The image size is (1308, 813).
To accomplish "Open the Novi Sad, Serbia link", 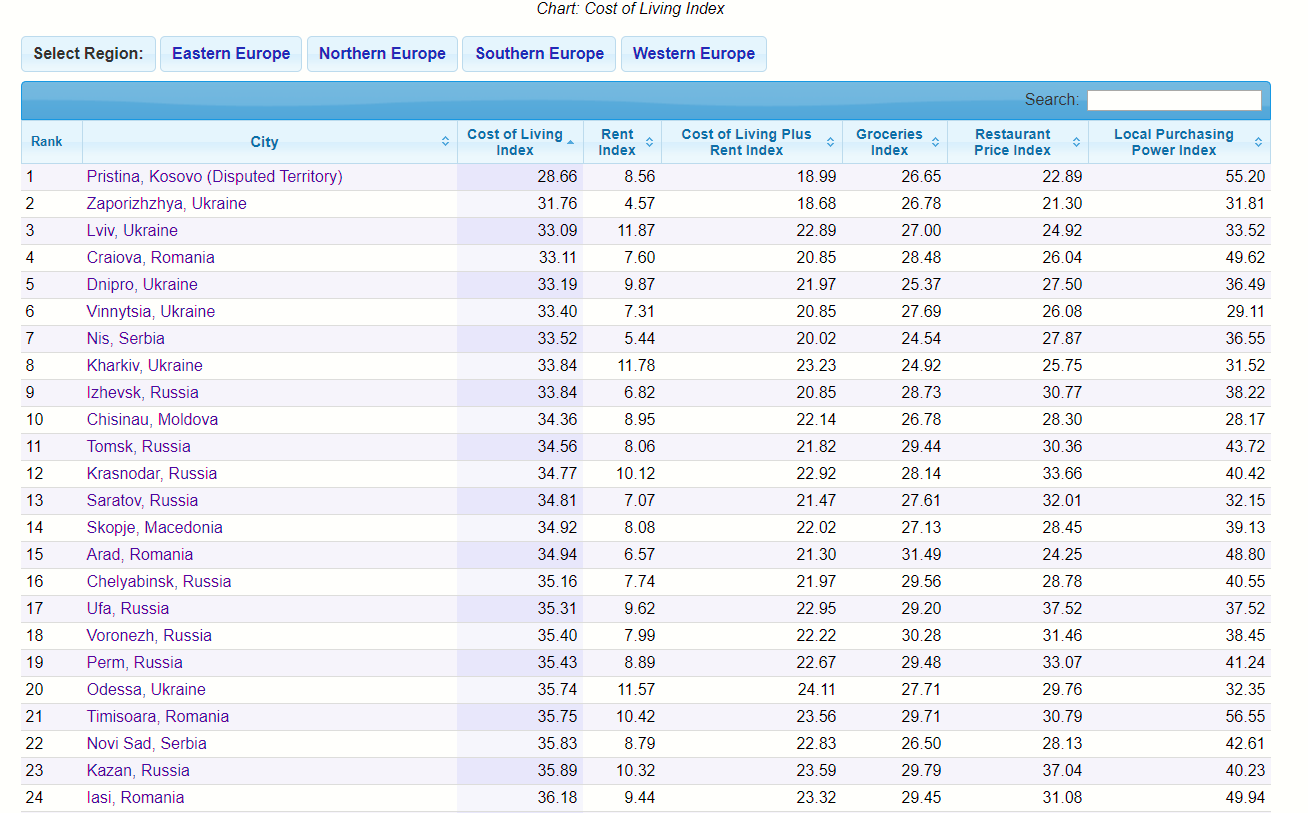I will coord(146,744).
